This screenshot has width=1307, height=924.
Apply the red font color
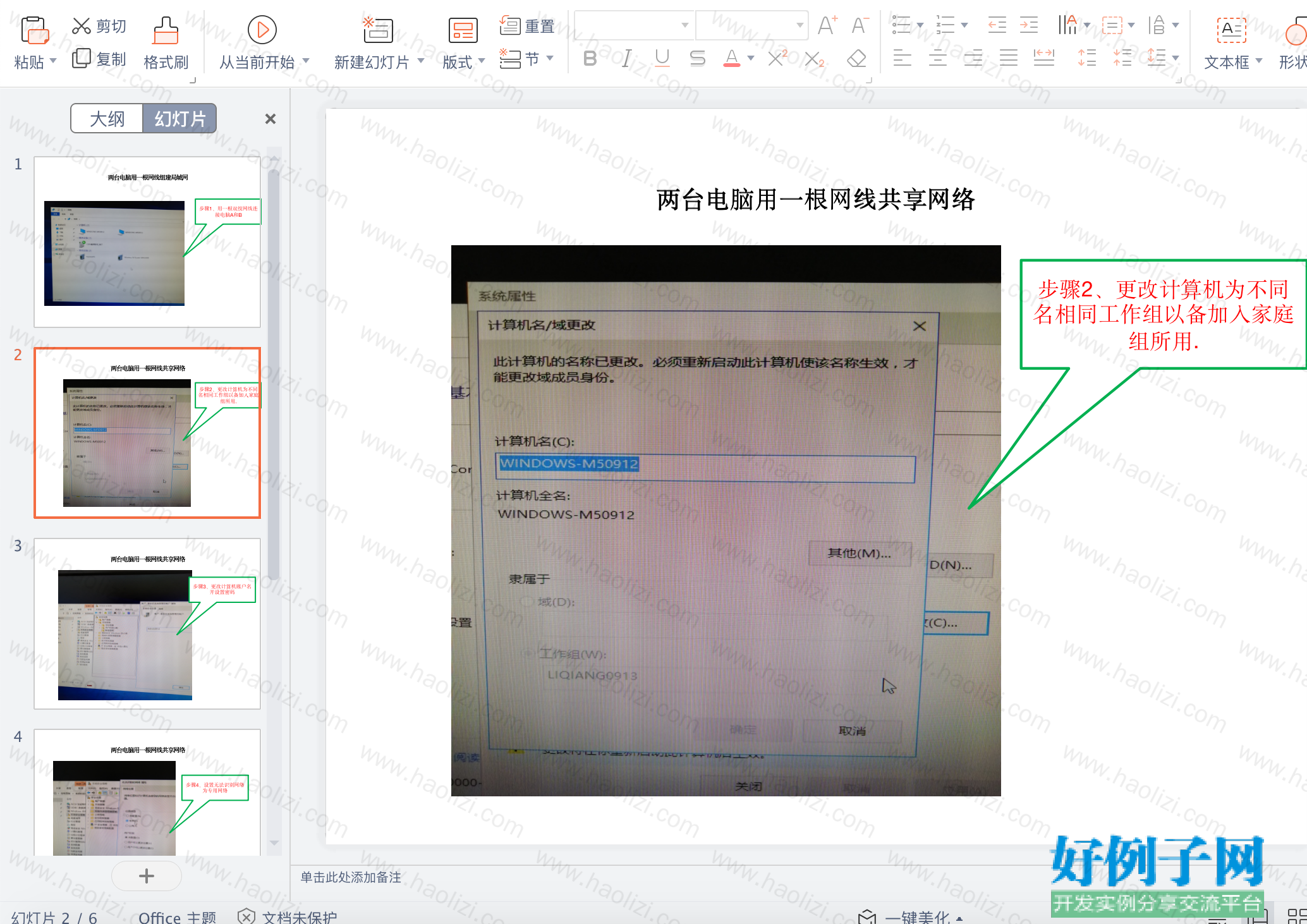731,59
